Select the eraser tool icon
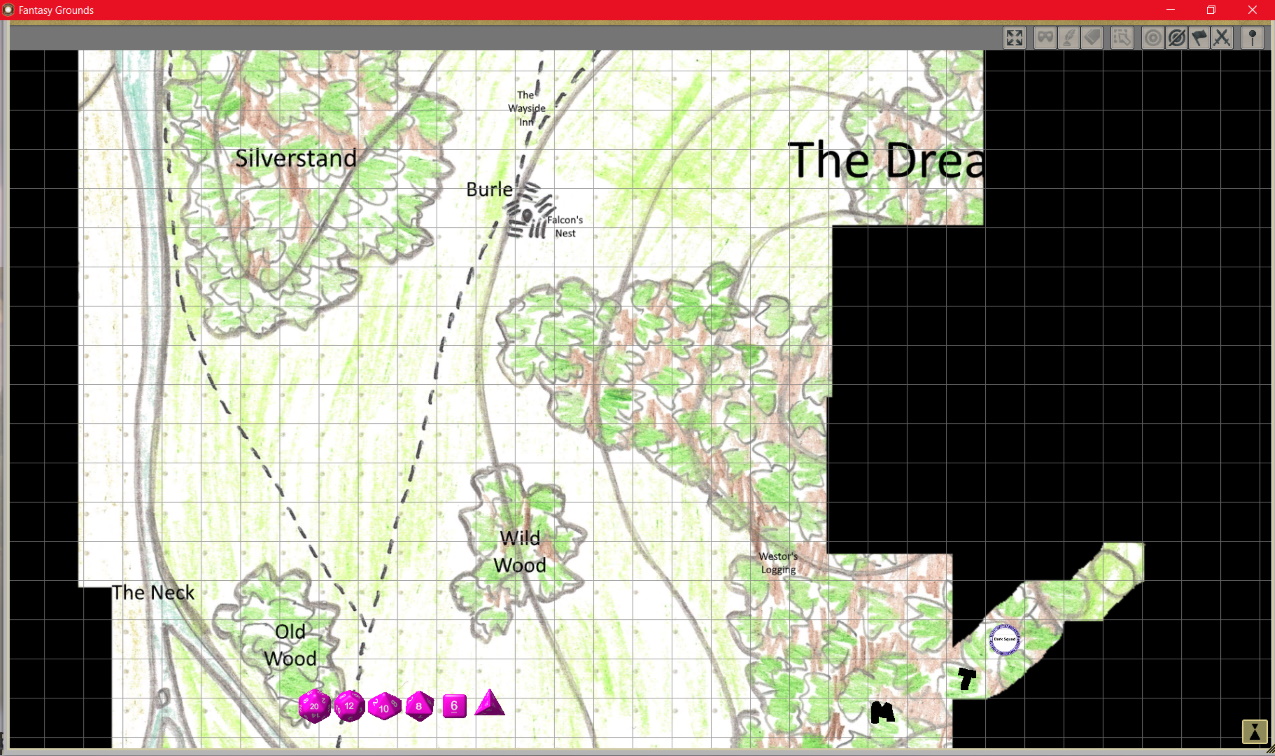This screenshot has width=1275, height=756. (1091, 38)
